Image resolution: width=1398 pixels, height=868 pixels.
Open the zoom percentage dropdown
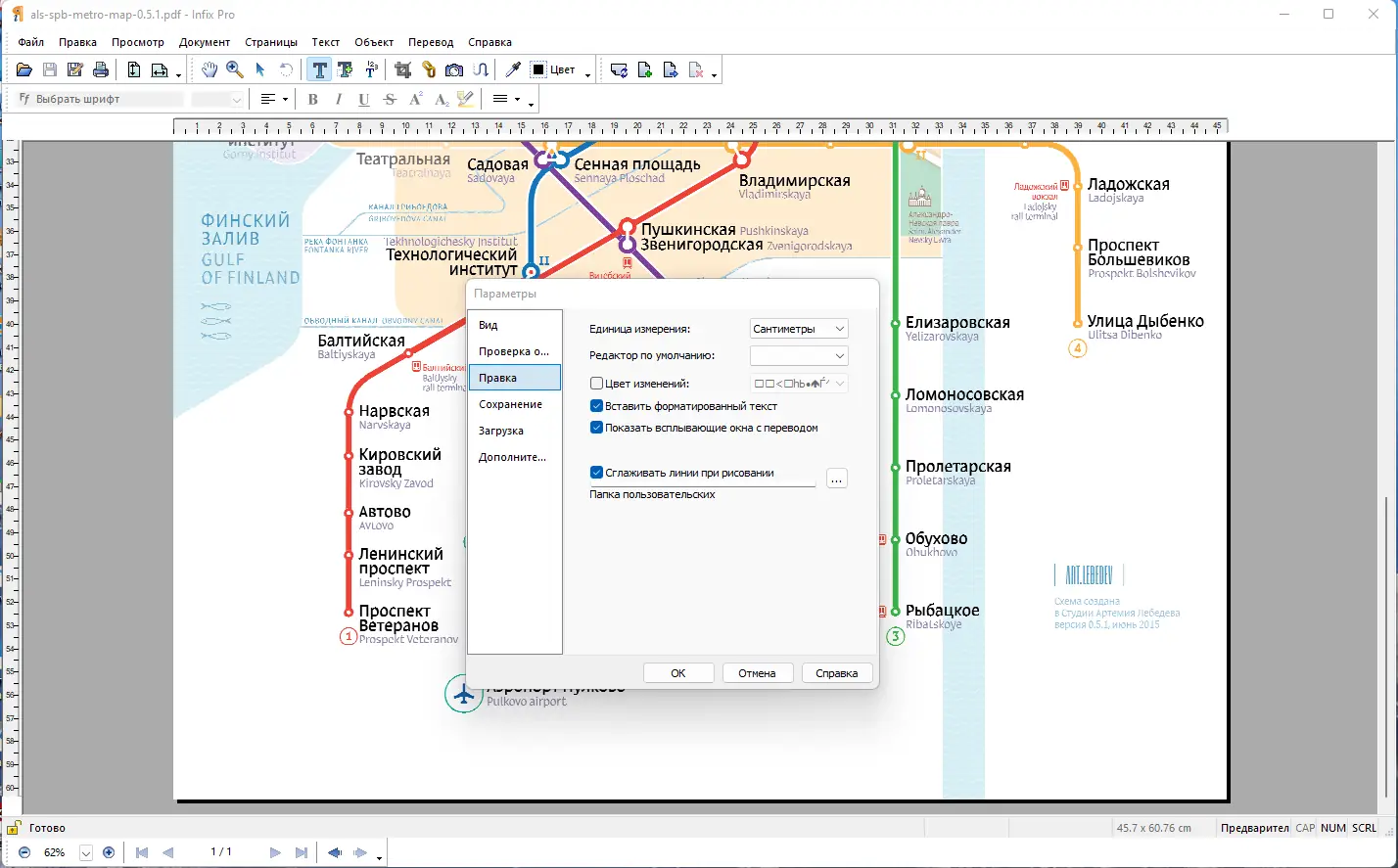[x=85, y=852]
